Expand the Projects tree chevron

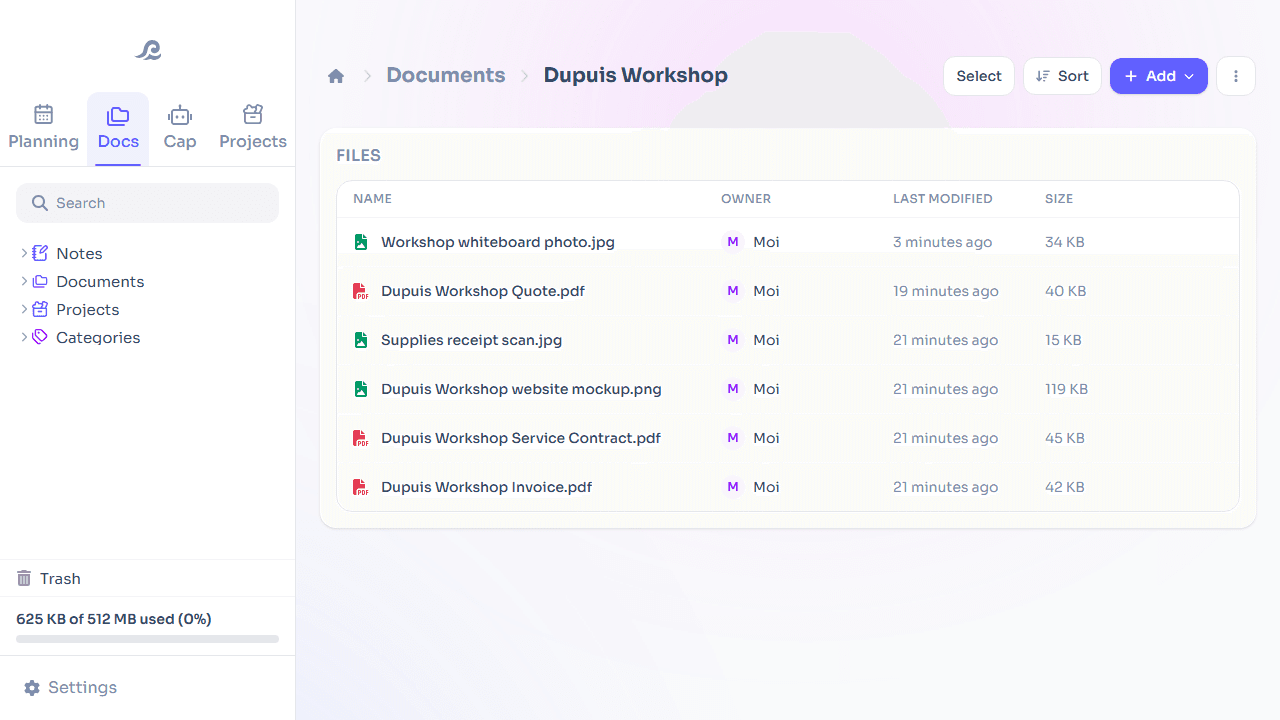point(24,309)
